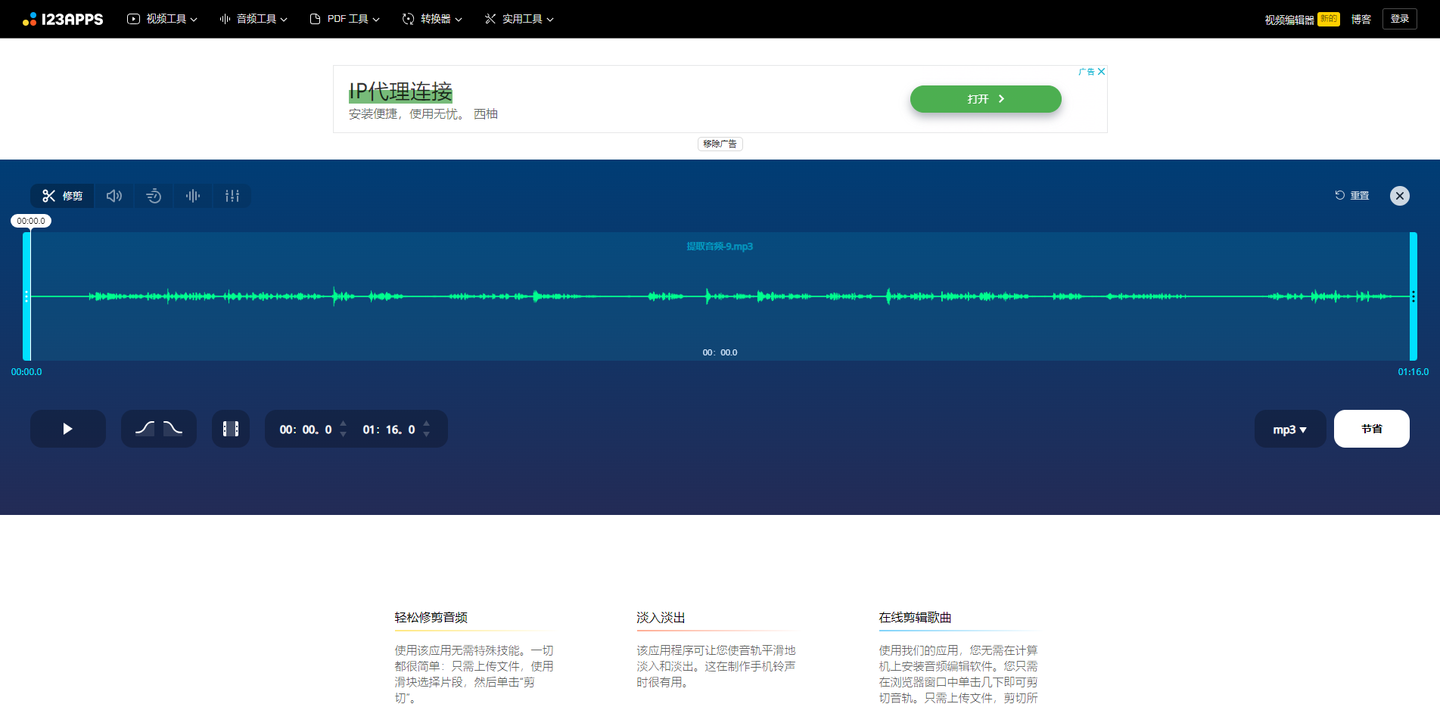Open the 实用工具 menu
The height and width of the screenshot is (704, 1440).
(x=519, y=19)
